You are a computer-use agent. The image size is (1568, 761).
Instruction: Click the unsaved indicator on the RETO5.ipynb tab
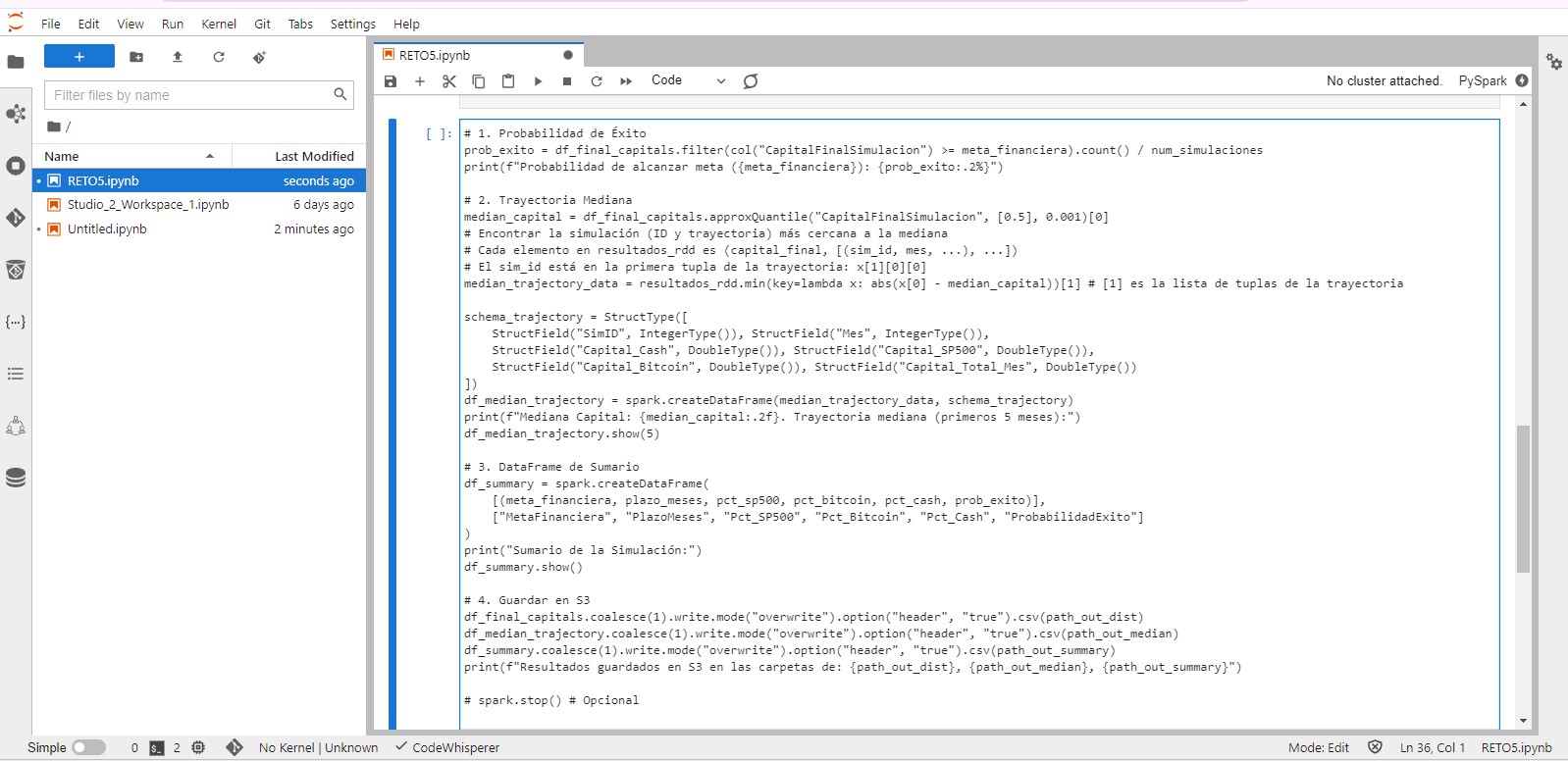(568, 55)
